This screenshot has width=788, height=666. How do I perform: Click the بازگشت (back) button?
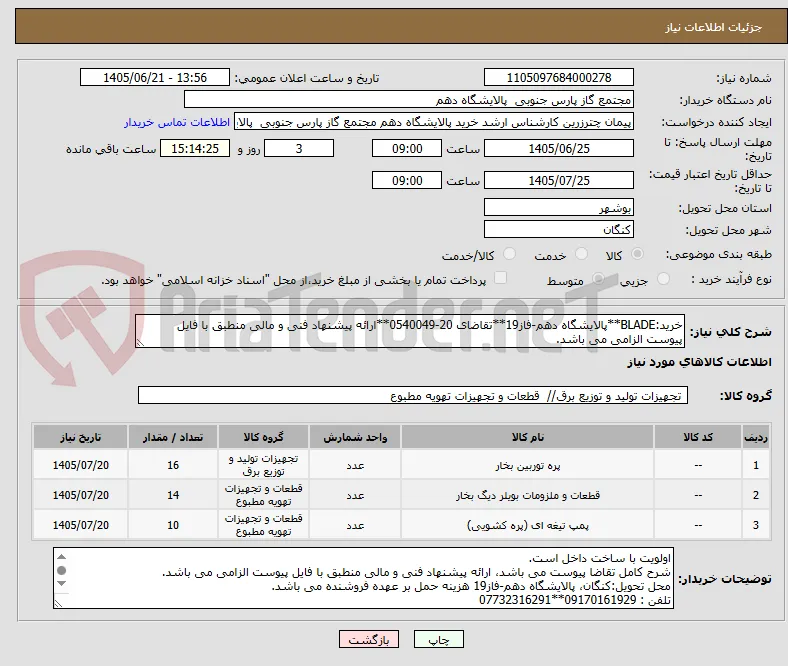click(368, 639)
